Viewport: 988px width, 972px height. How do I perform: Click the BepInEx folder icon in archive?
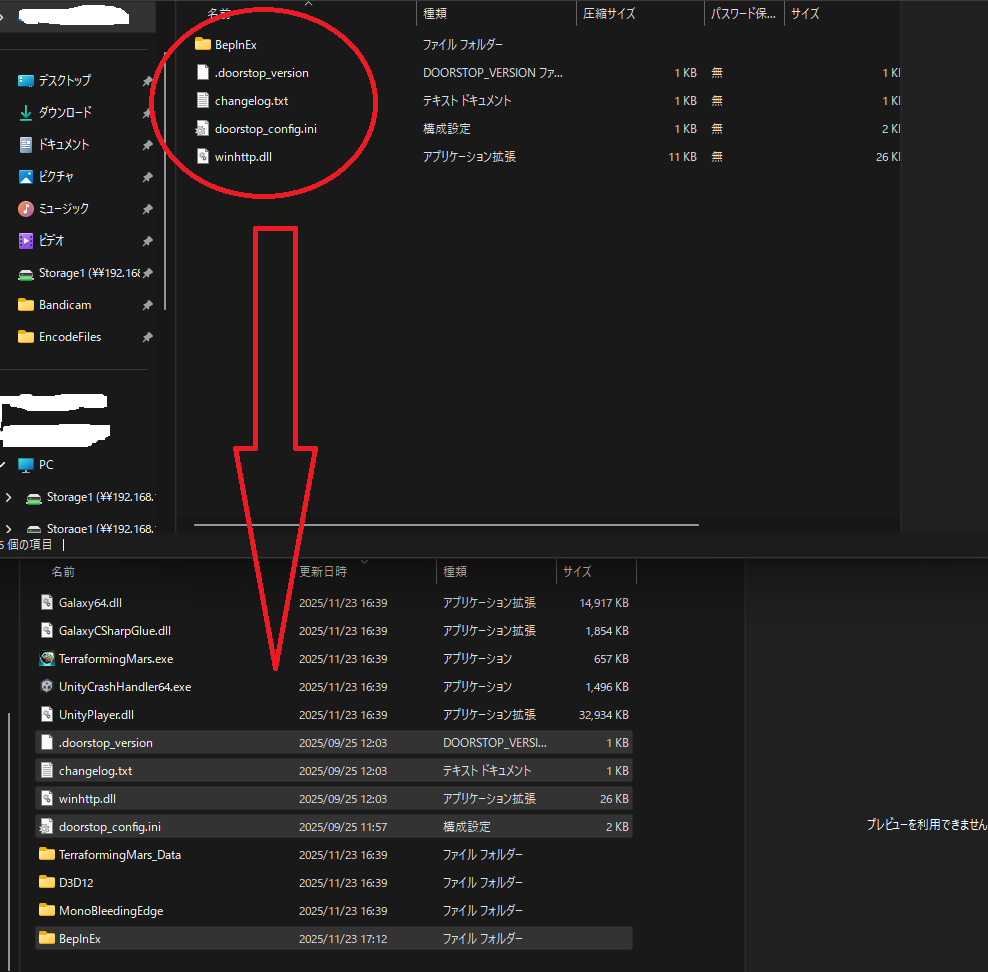[202, 45]
